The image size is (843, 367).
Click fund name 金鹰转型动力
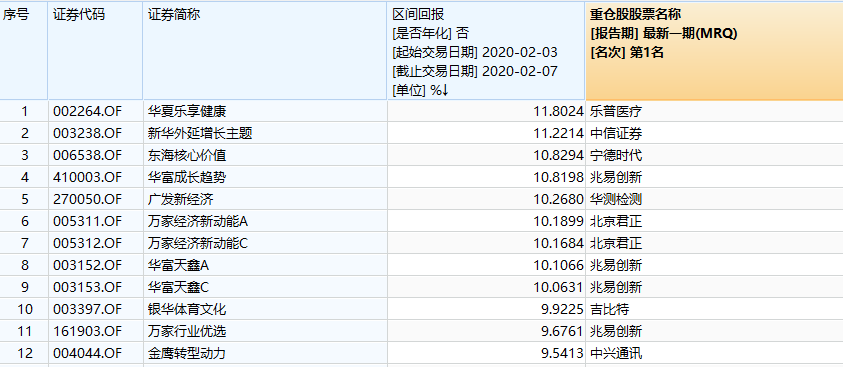pos(187,353)
